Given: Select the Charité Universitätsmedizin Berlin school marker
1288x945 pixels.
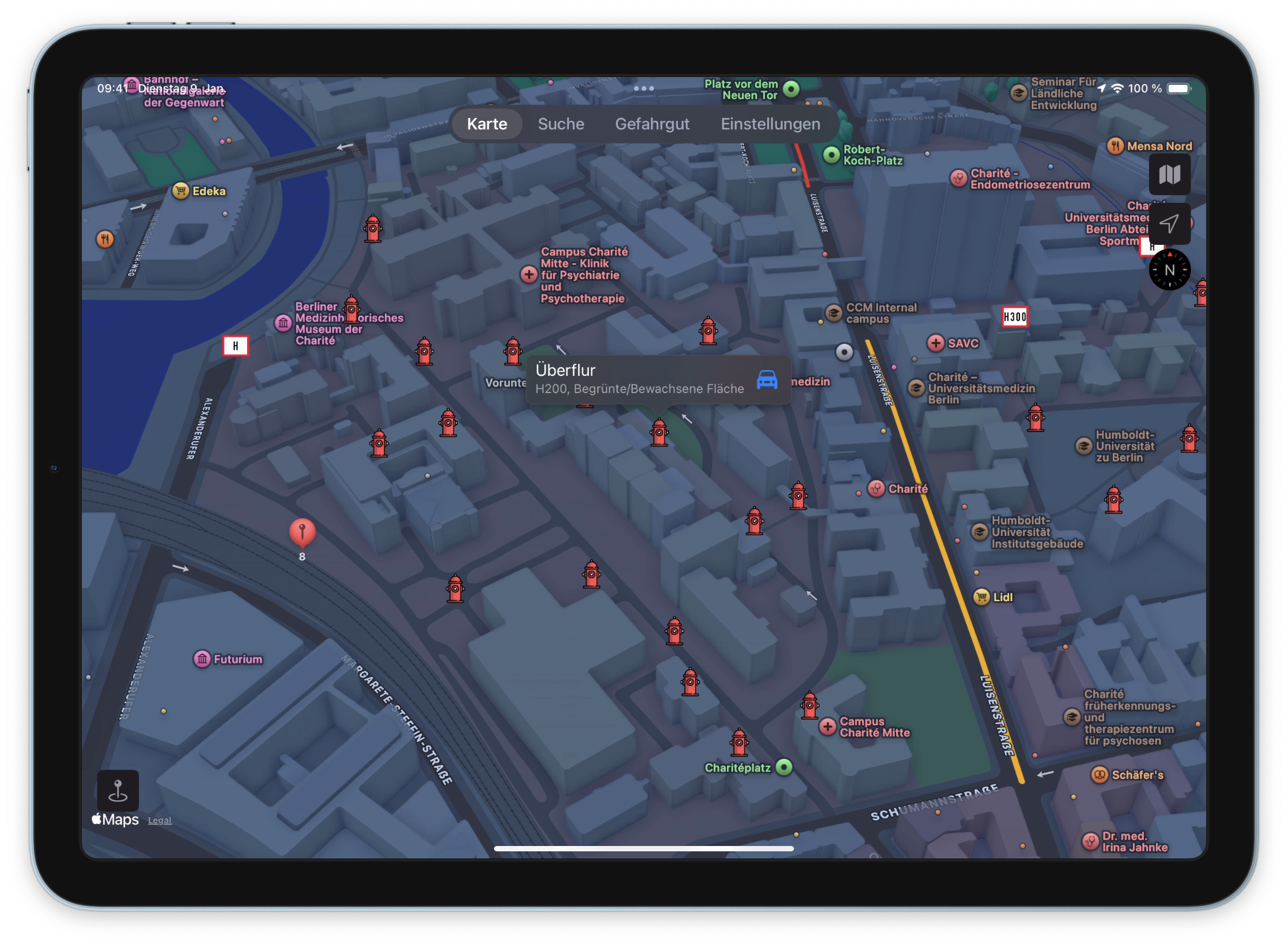Looking at the screenshot, I should click(x=916, y=388).
